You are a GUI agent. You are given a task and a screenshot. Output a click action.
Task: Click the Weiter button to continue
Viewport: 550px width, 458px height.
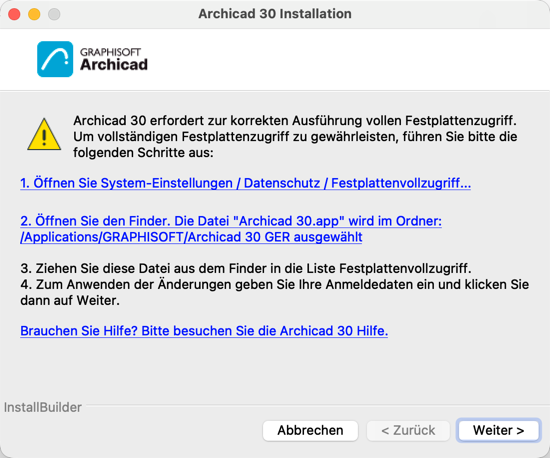pos(498,430)
